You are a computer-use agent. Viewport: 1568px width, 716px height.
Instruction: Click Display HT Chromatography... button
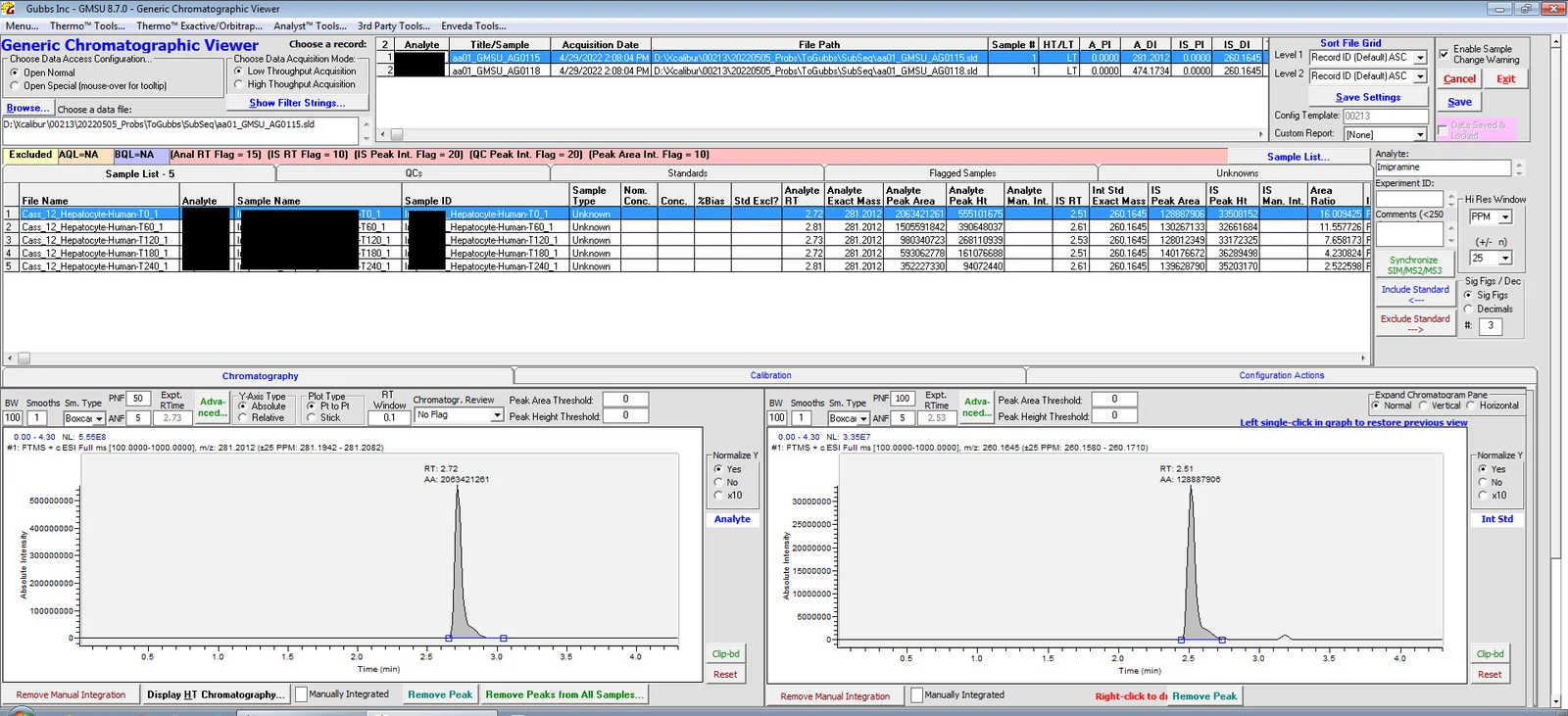point(216,694)
